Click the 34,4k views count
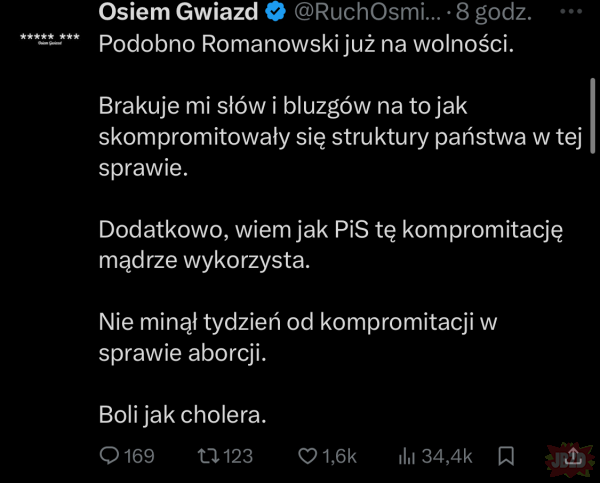 pyautogui.click(x=446, y=456)
